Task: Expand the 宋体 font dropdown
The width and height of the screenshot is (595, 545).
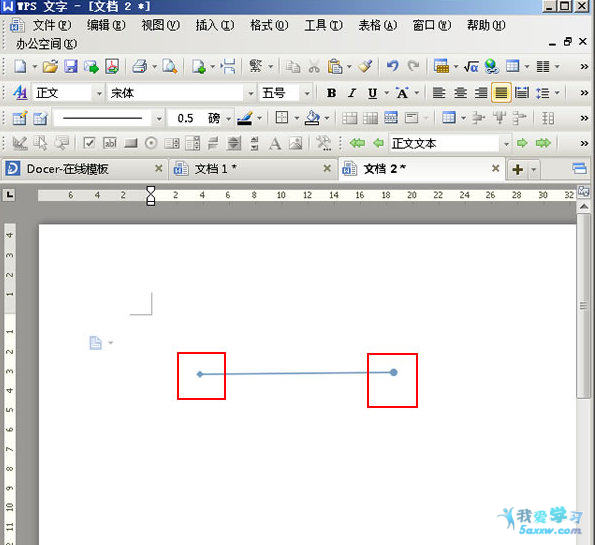Action: [x=250, y=93]
